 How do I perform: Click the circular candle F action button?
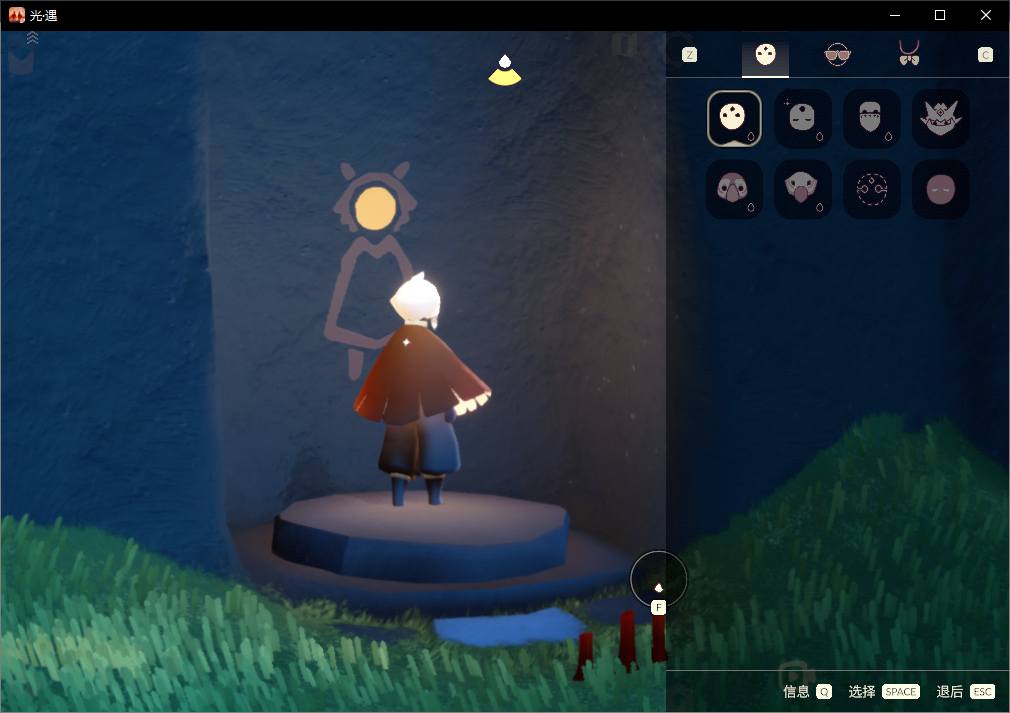(x=658, y=579)
